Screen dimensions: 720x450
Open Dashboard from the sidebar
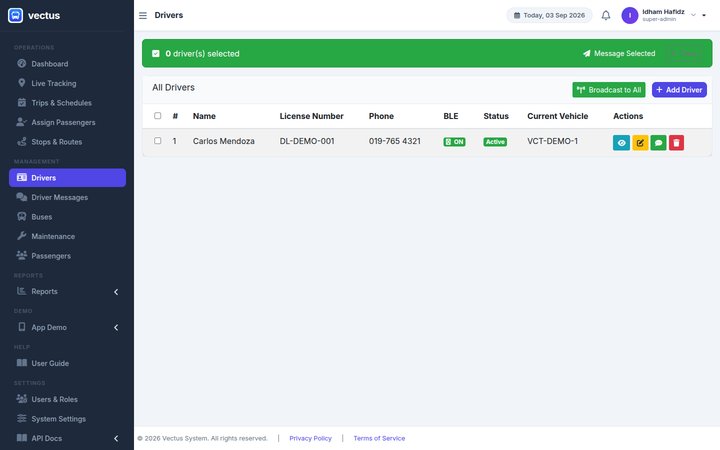coord(67,64)
